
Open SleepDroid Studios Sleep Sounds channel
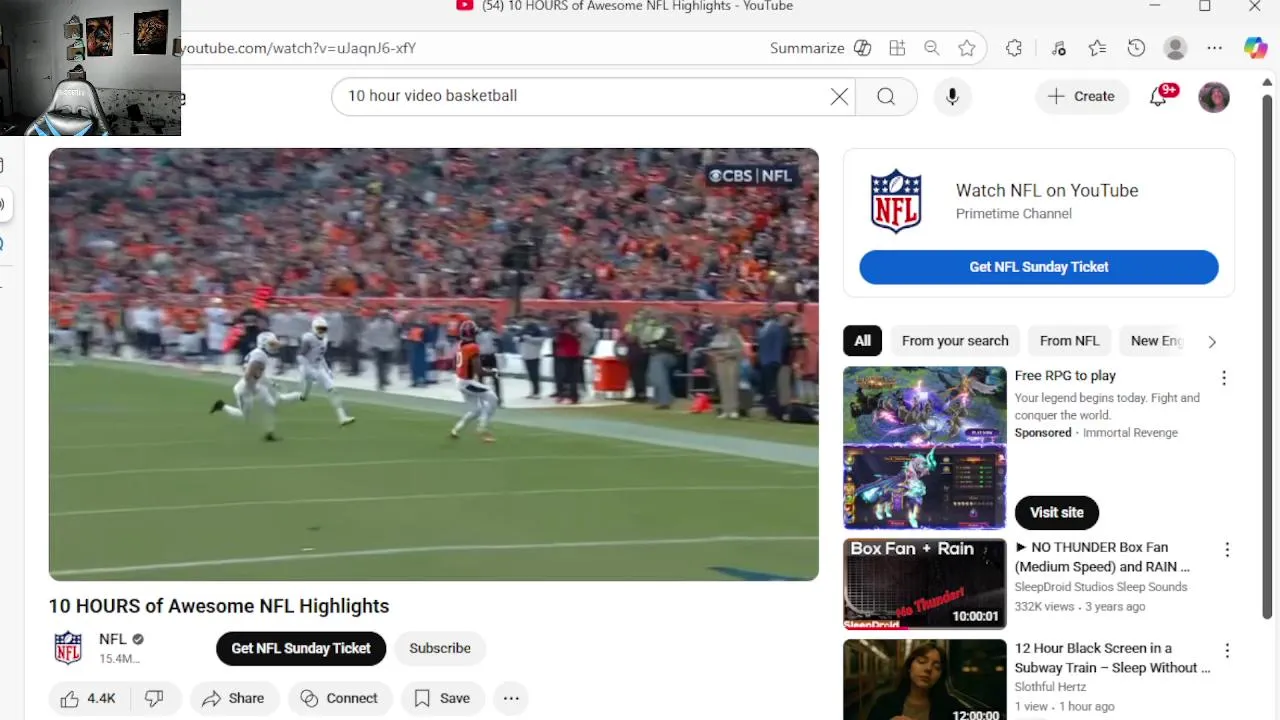point(1101,587)
